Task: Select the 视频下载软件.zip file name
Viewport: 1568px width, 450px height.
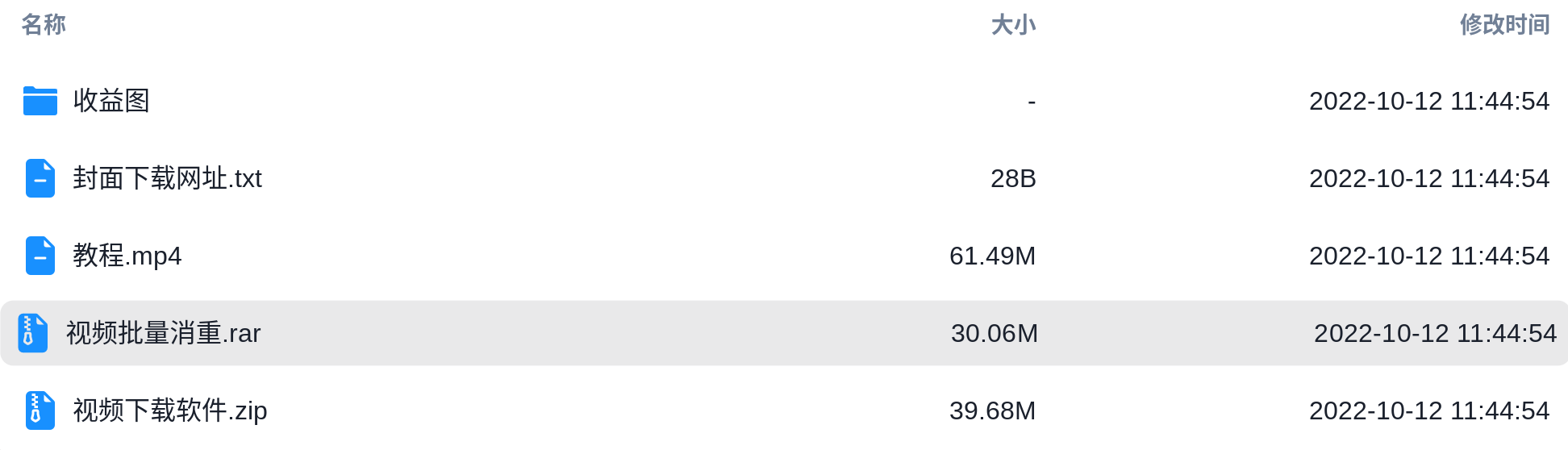Action: (170, 410)
